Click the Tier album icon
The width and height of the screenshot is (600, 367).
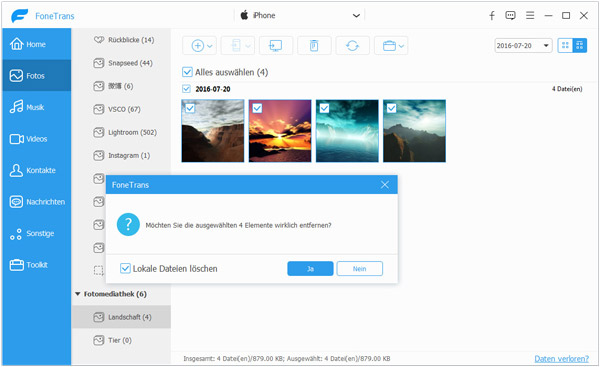[x=99, y=340]
